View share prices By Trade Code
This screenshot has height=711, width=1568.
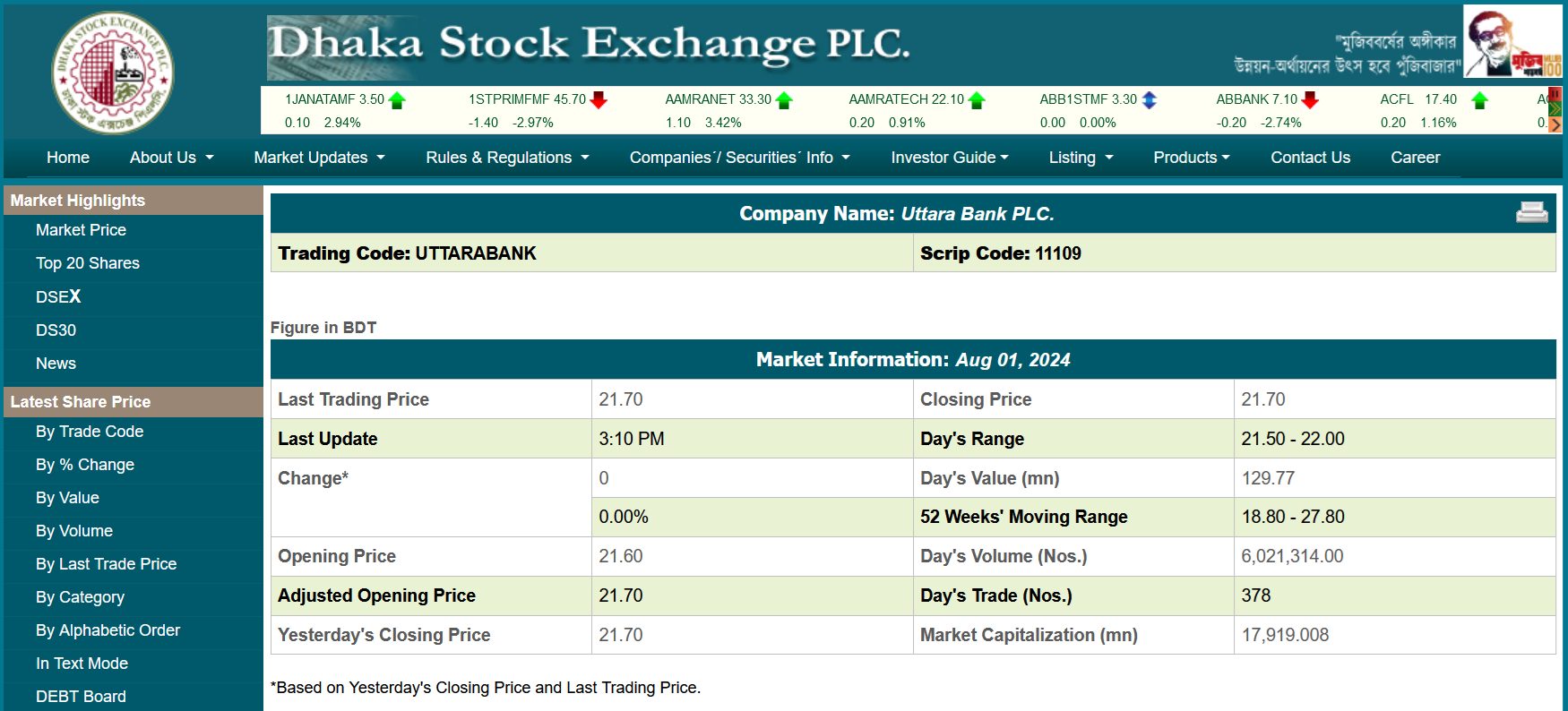click(x=90, y=432)
